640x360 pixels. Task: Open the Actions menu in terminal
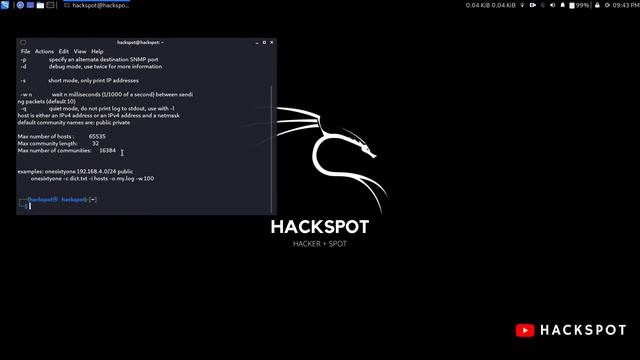pyautogui.click(x=44, y=51)
